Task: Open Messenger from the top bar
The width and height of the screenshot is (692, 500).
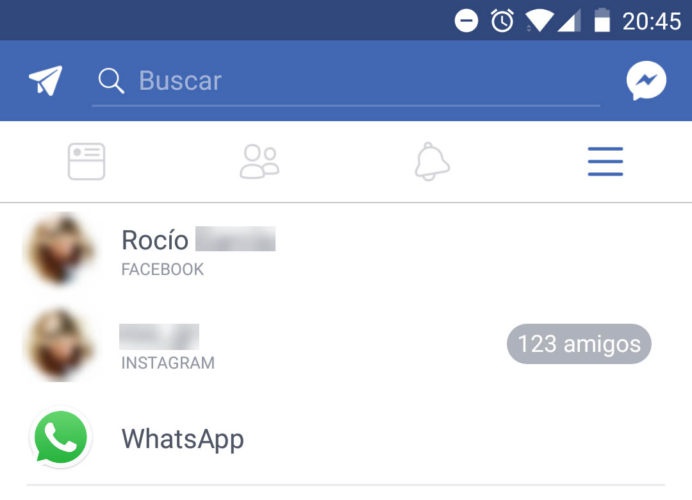Action: tap(646, 81)
